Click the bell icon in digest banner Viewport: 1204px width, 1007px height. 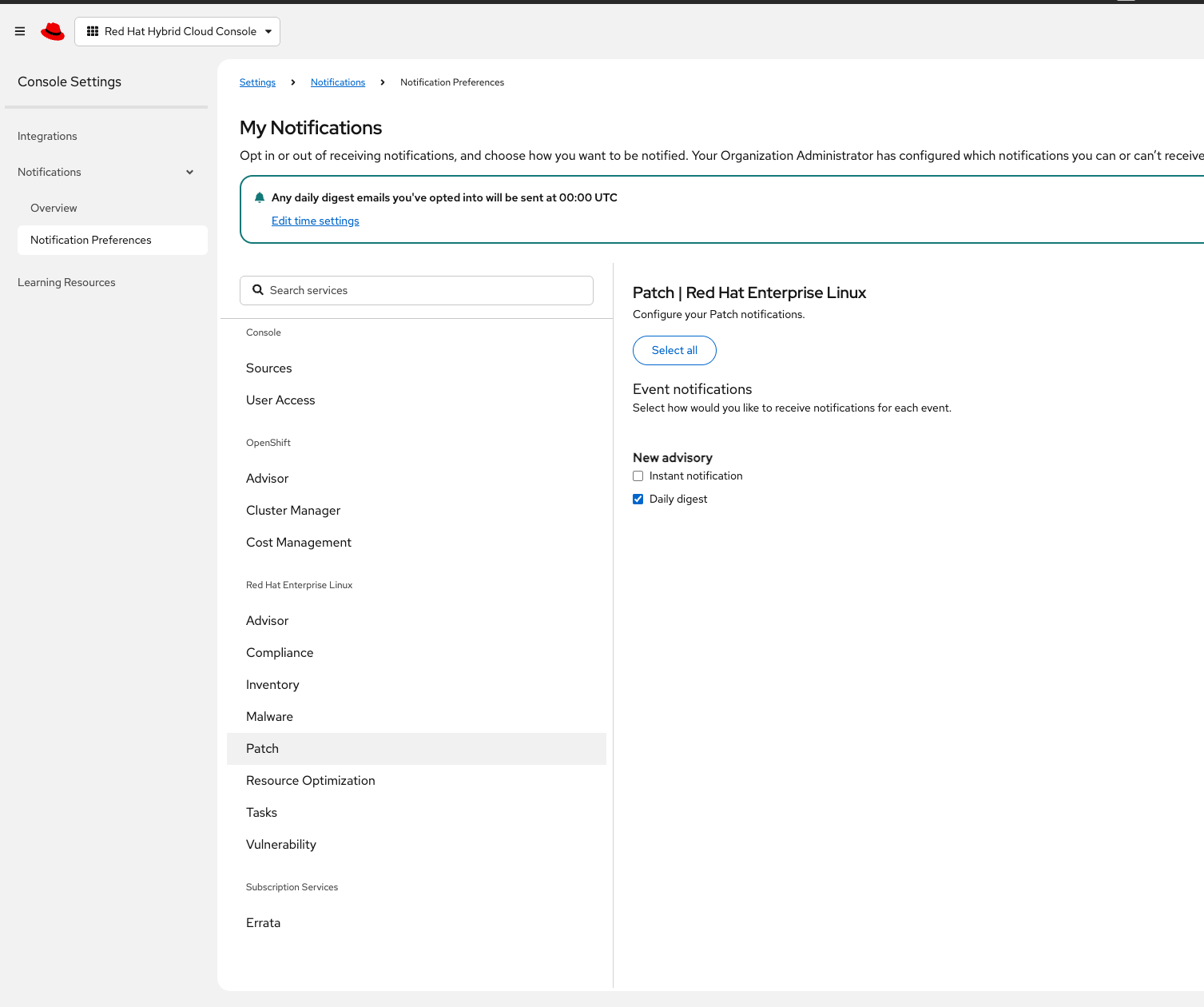[260, 197]
